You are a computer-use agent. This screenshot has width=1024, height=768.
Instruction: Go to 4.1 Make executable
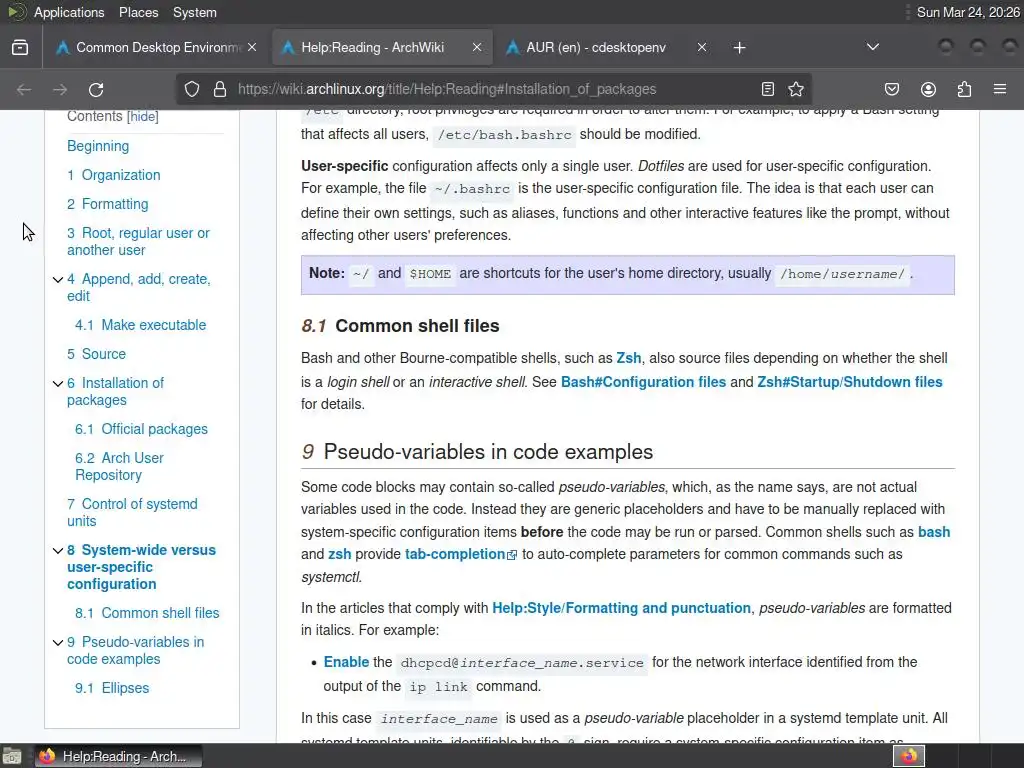point(140,325)
